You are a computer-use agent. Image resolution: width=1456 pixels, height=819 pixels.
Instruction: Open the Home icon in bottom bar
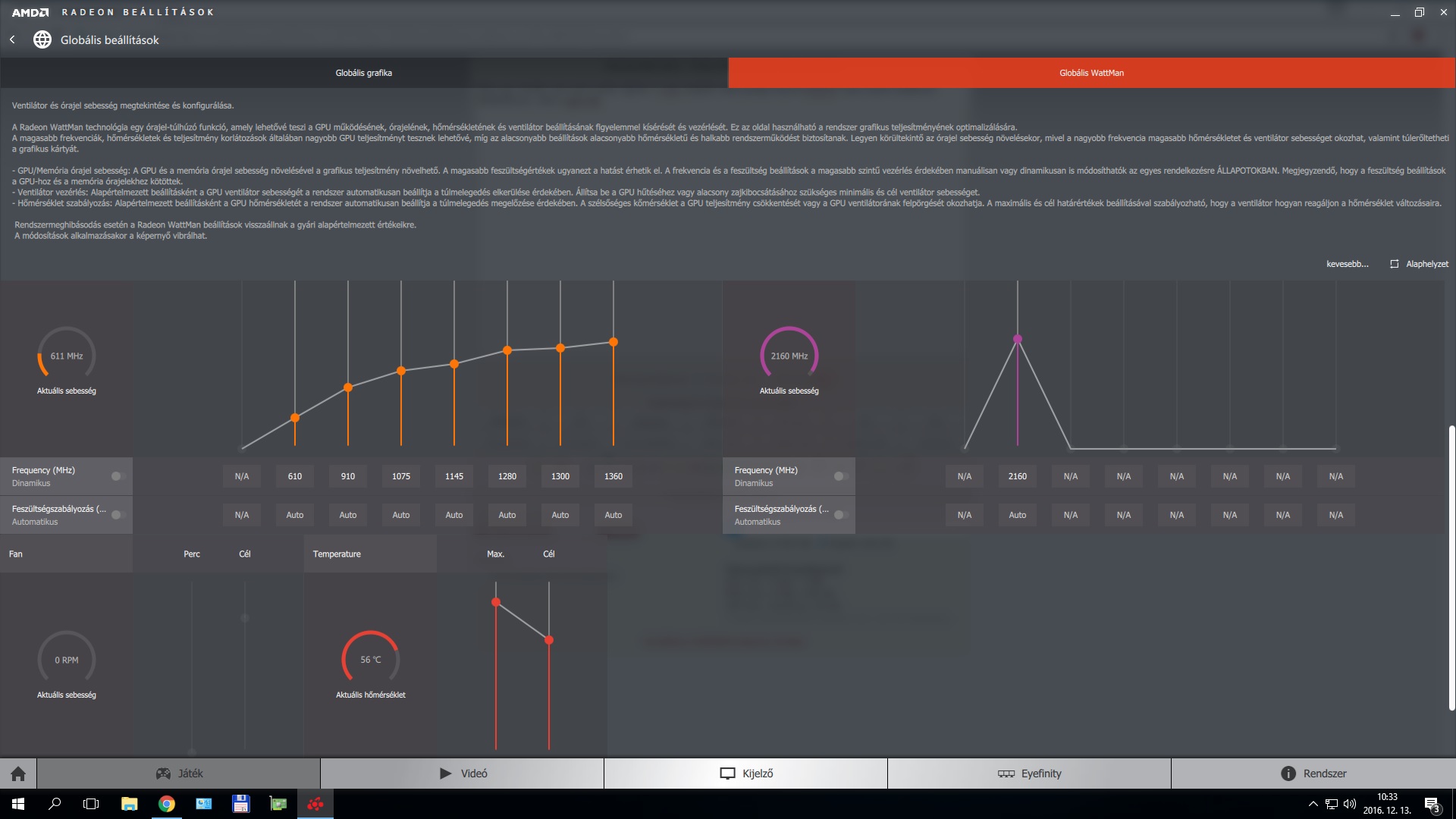coord(18,773)
